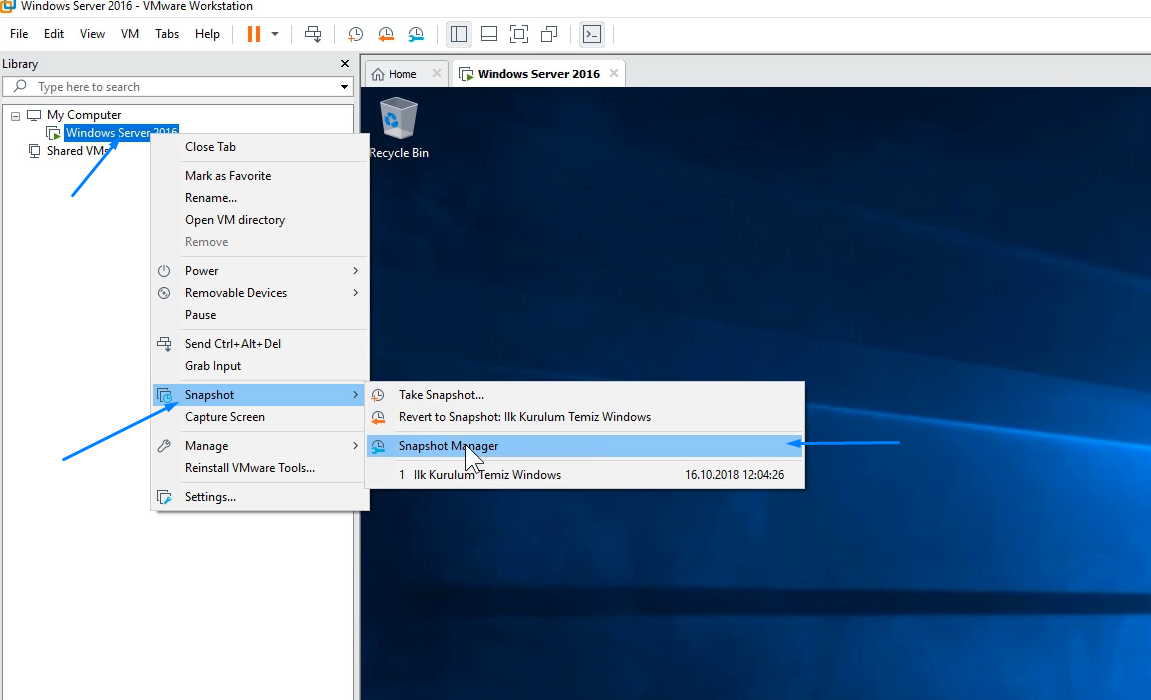Close the Home tab
This screenshot has height=700, width=1151.
point(437,73)
